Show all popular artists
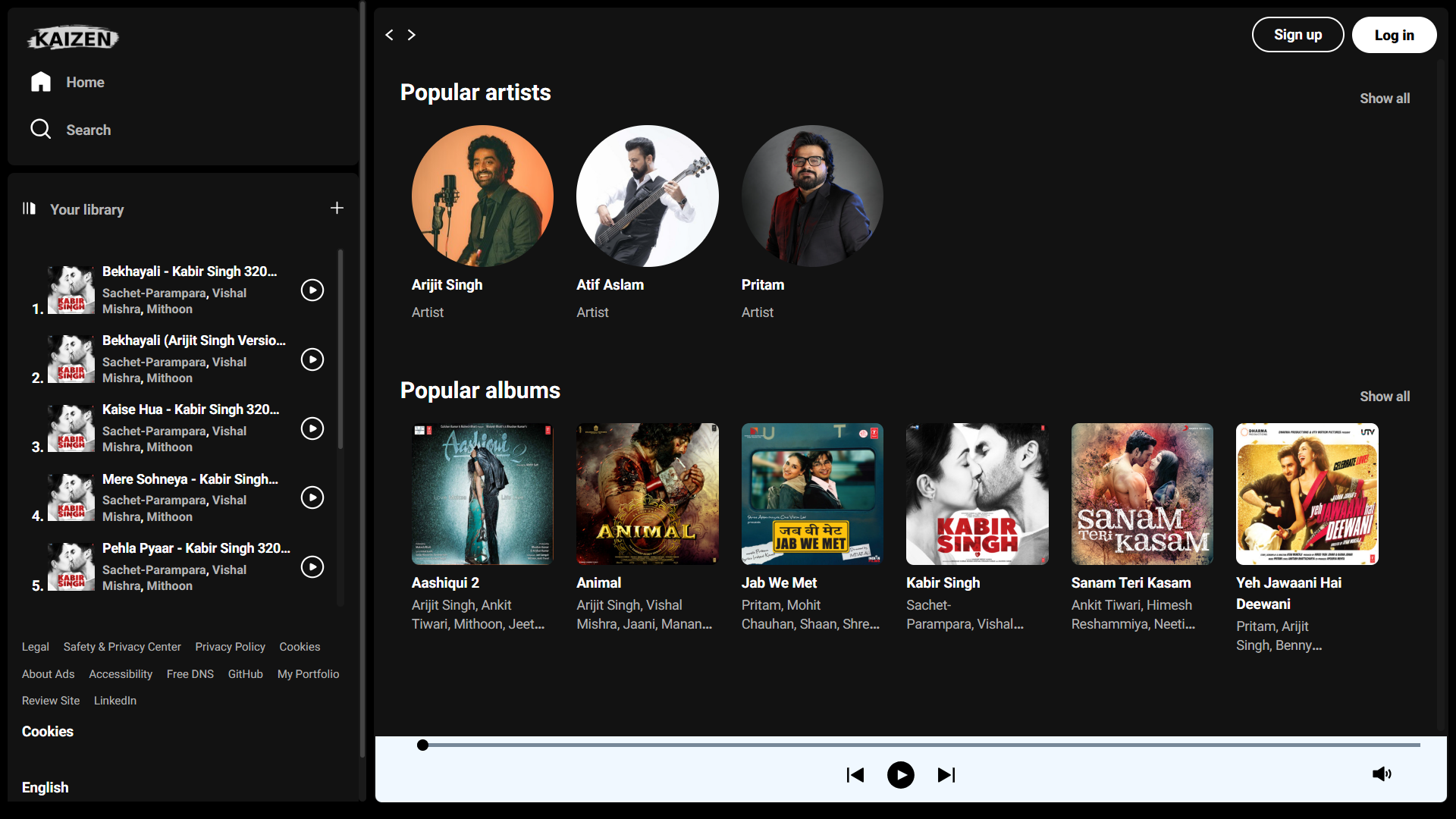The image size is (1456, 819). pos(1385,99)
